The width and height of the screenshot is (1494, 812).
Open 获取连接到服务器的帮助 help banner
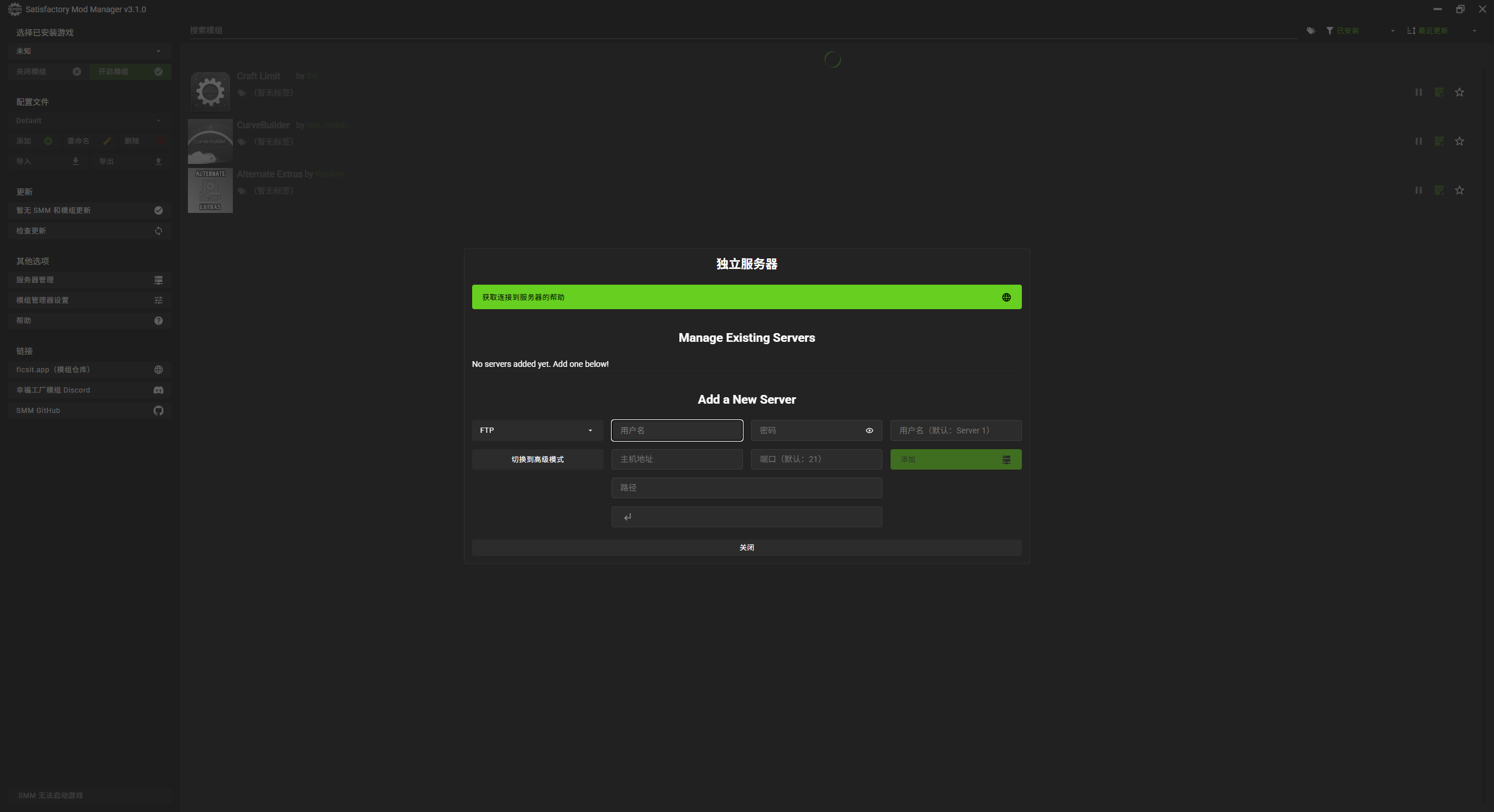746,297
